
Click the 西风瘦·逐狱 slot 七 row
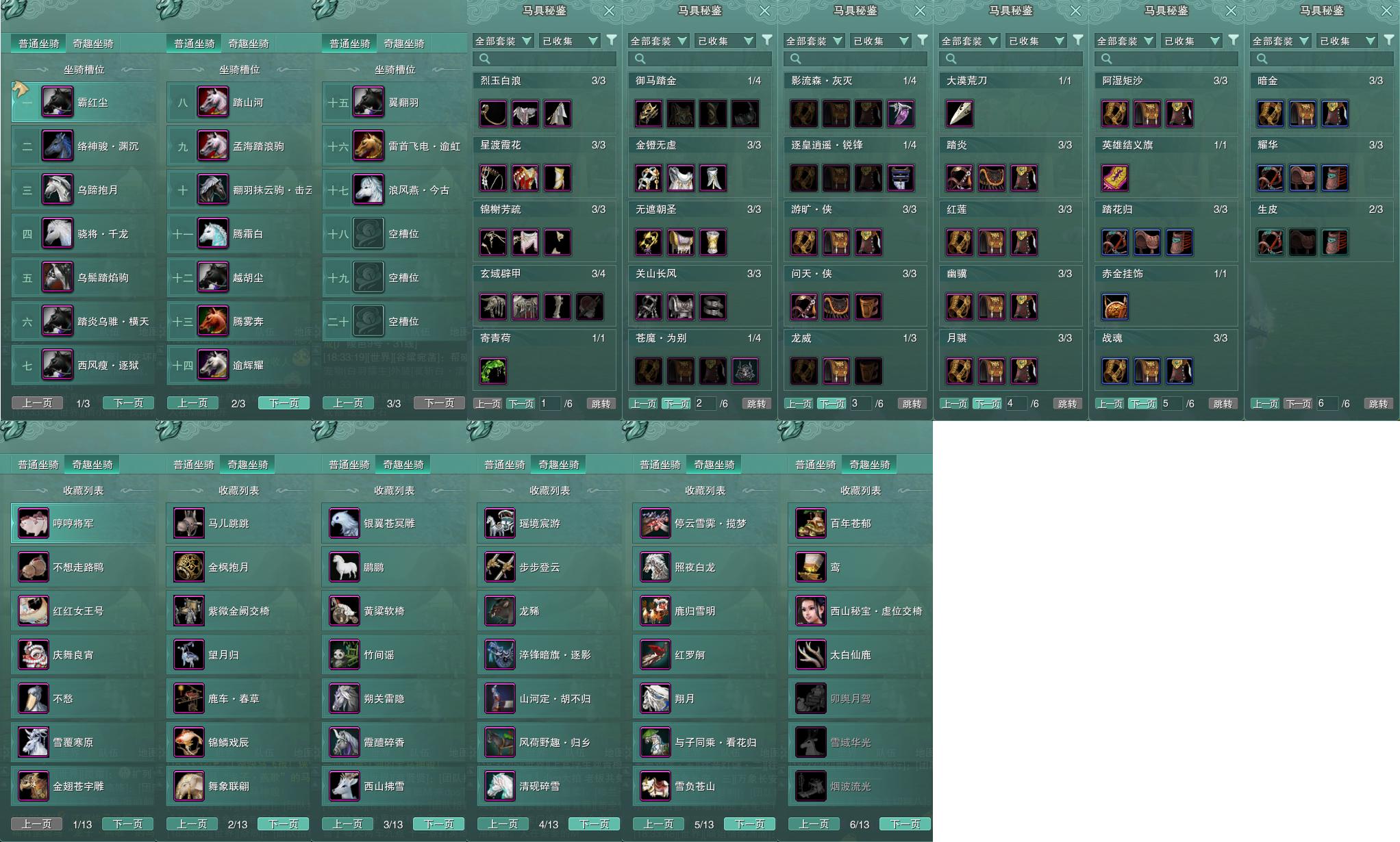84,365
